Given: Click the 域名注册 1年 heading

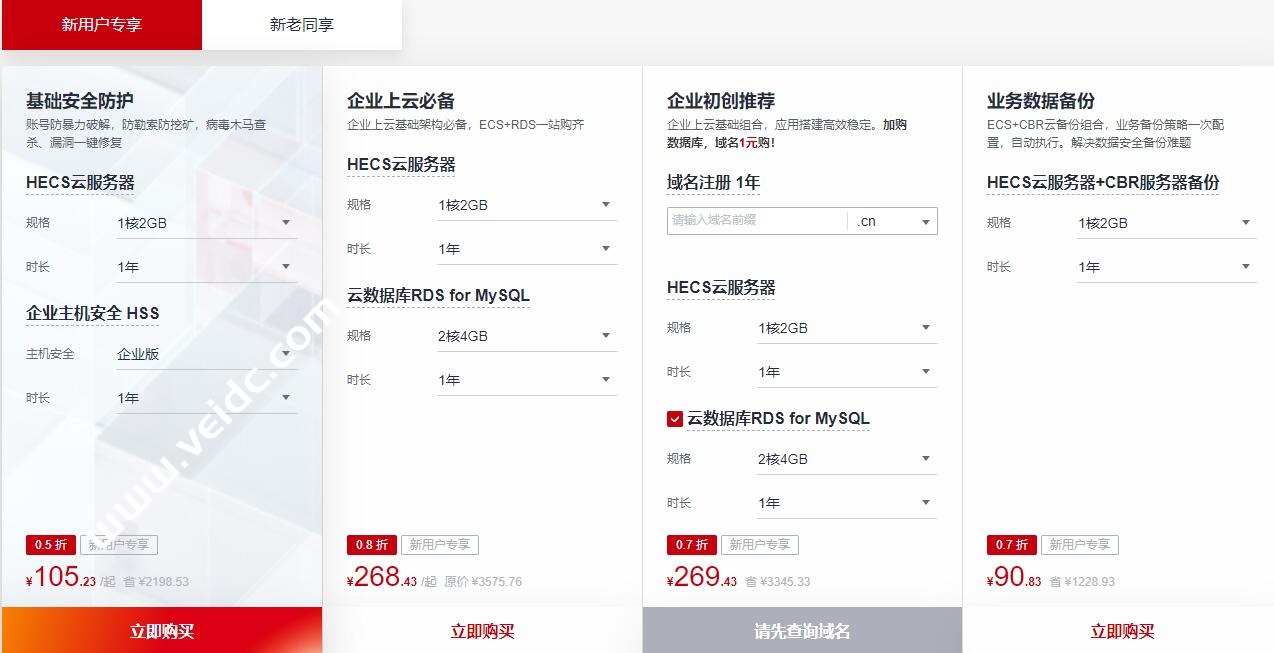Looking at the screenshot, I should 714,183.
